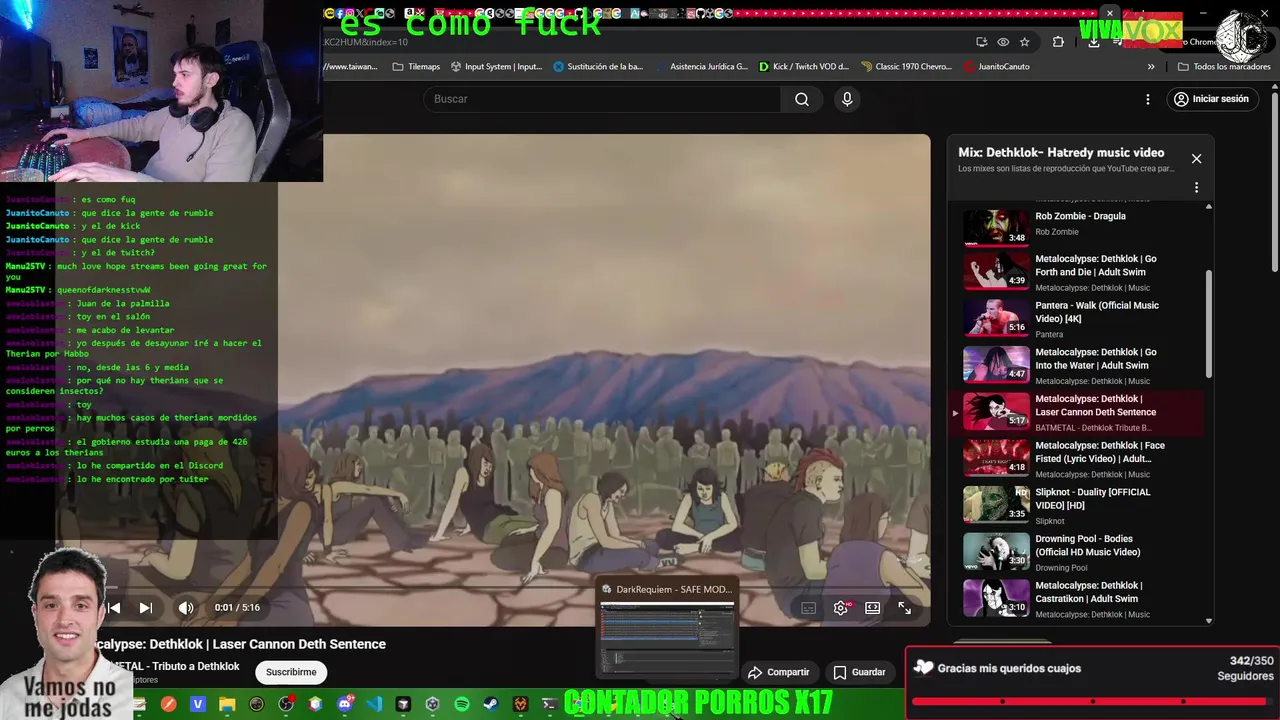Open Unity Hub from the taskbar

click(433, 705)
